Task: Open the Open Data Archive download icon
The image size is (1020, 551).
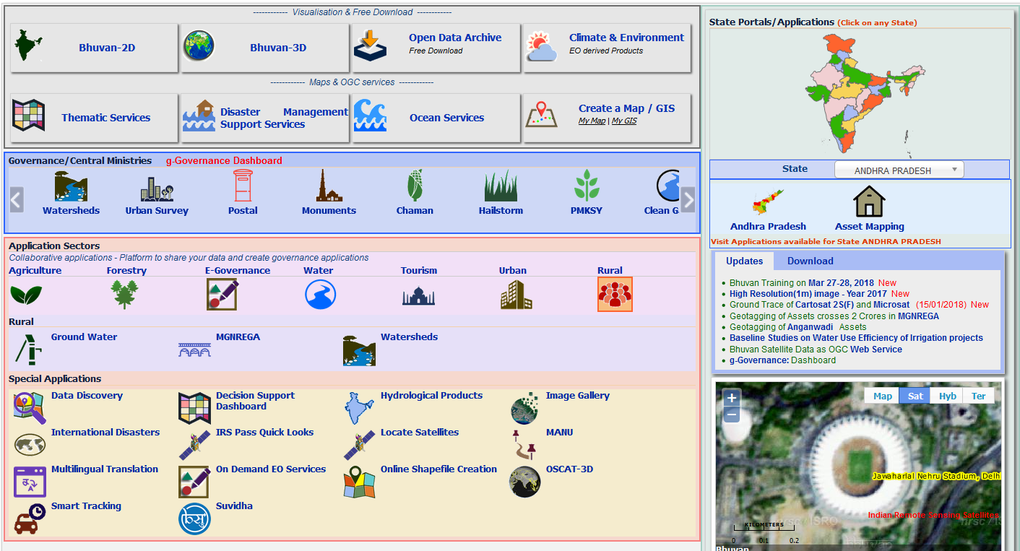Action: coord(369,46)
